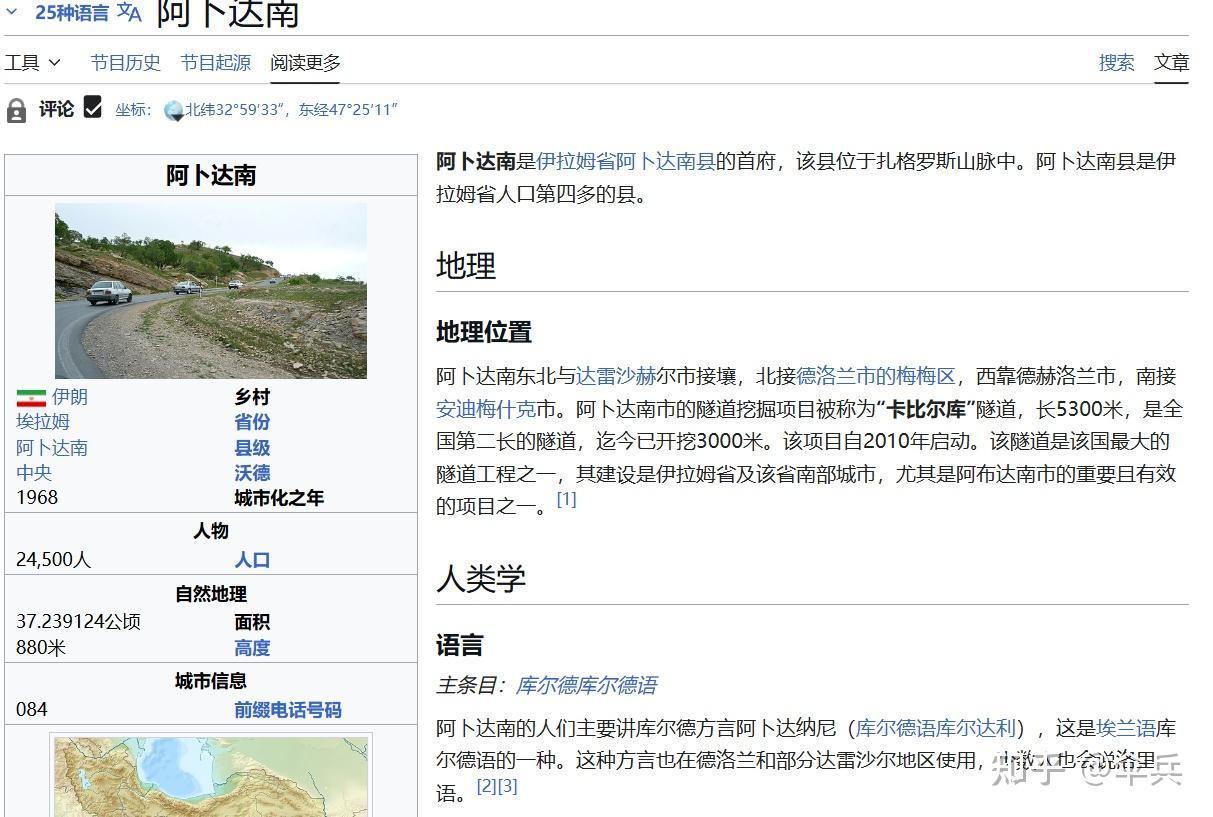This screenshot has height=817, width=1213.
Task: Click the 前缀电话号码 link
Action: tap(288, 710)
